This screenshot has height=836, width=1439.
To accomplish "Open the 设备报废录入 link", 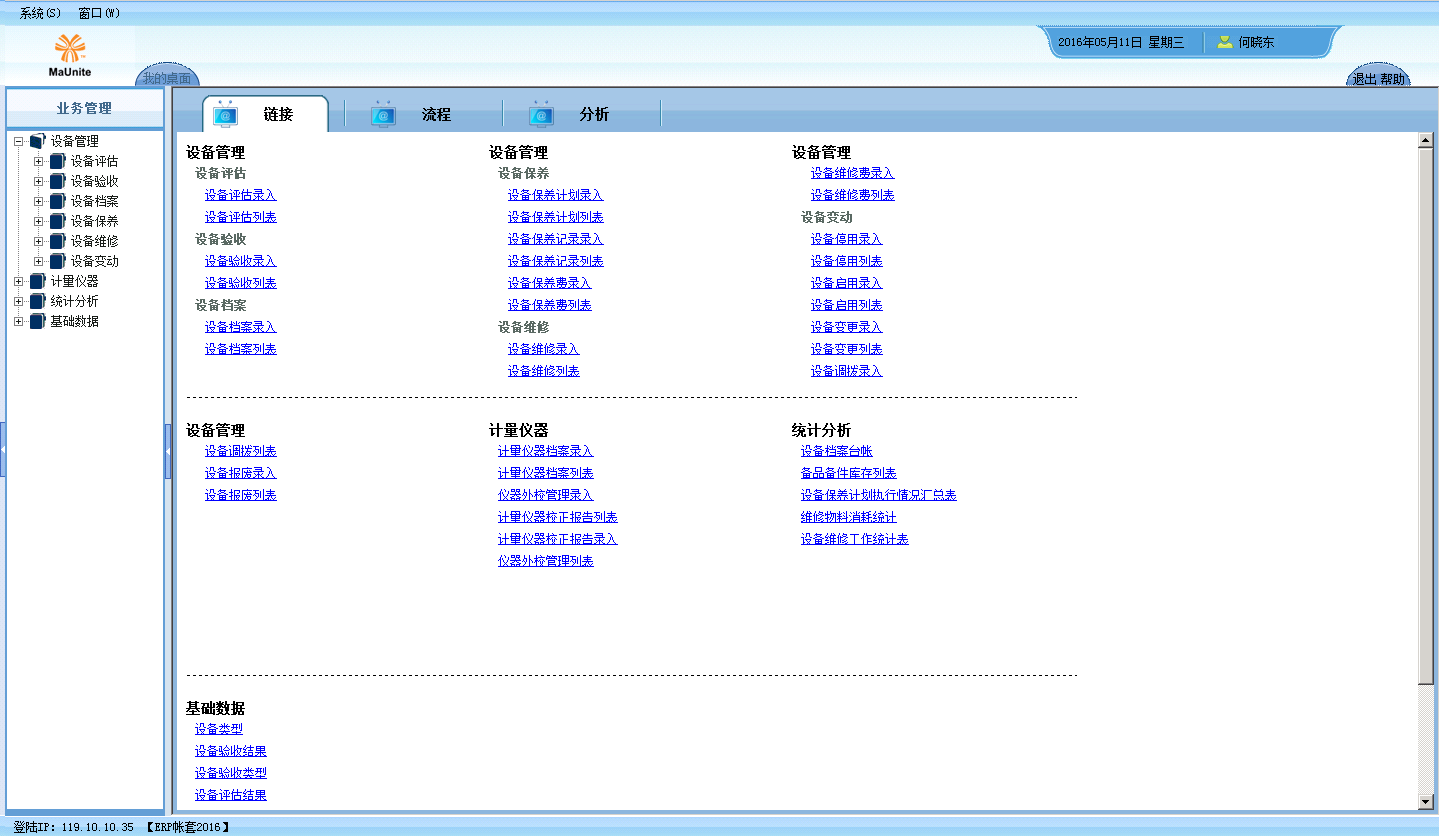I will coord(241,473).
